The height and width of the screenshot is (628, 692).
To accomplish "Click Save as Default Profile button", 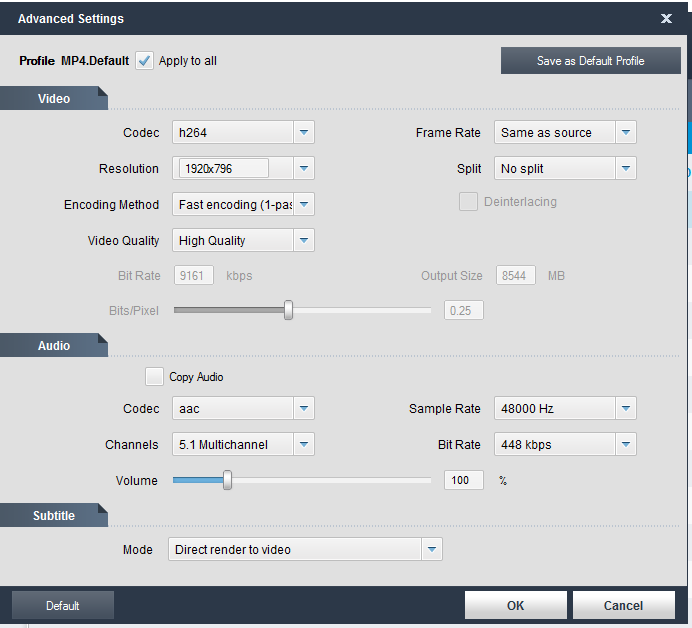I will (590, 61).
